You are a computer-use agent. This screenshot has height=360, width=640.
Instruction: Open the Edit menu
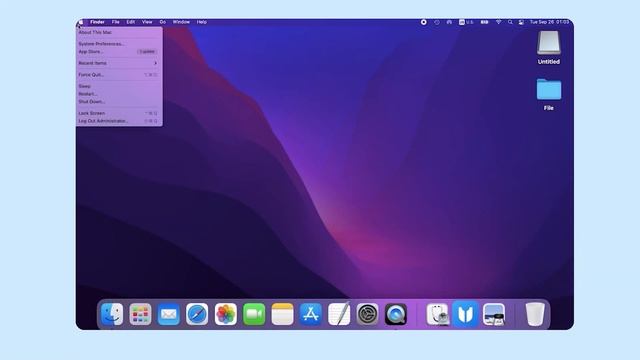coord(131,22)
